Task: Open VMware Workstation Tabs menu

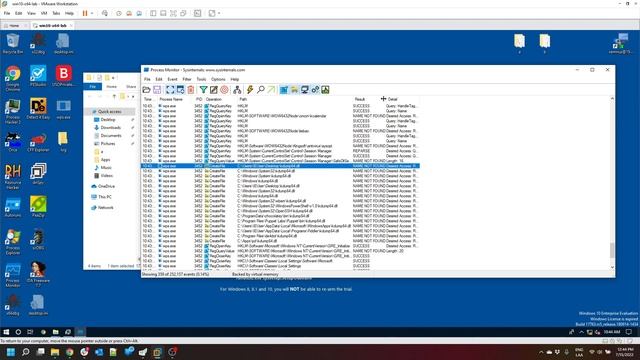Action: coord(56,13)
